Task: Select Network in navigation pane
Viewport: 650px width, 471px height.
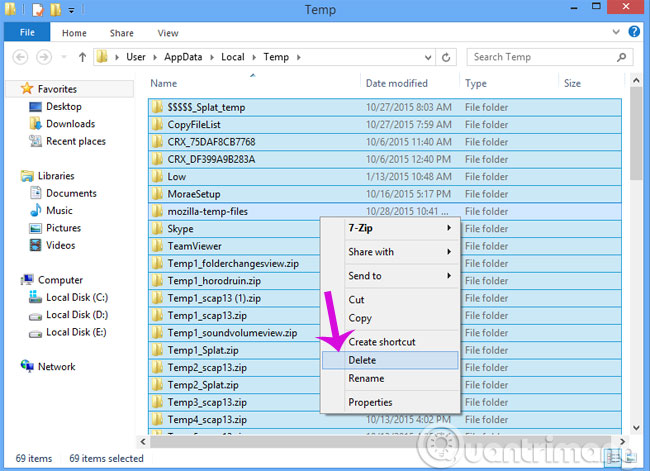Action: pos(56,367)
